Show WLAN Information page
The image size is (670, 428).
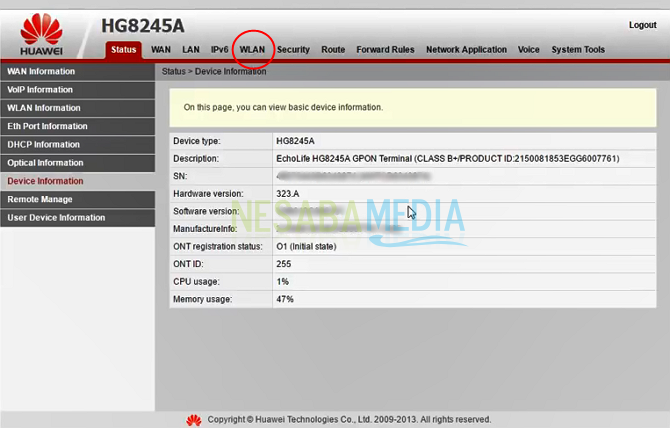(x=44, y=108)
